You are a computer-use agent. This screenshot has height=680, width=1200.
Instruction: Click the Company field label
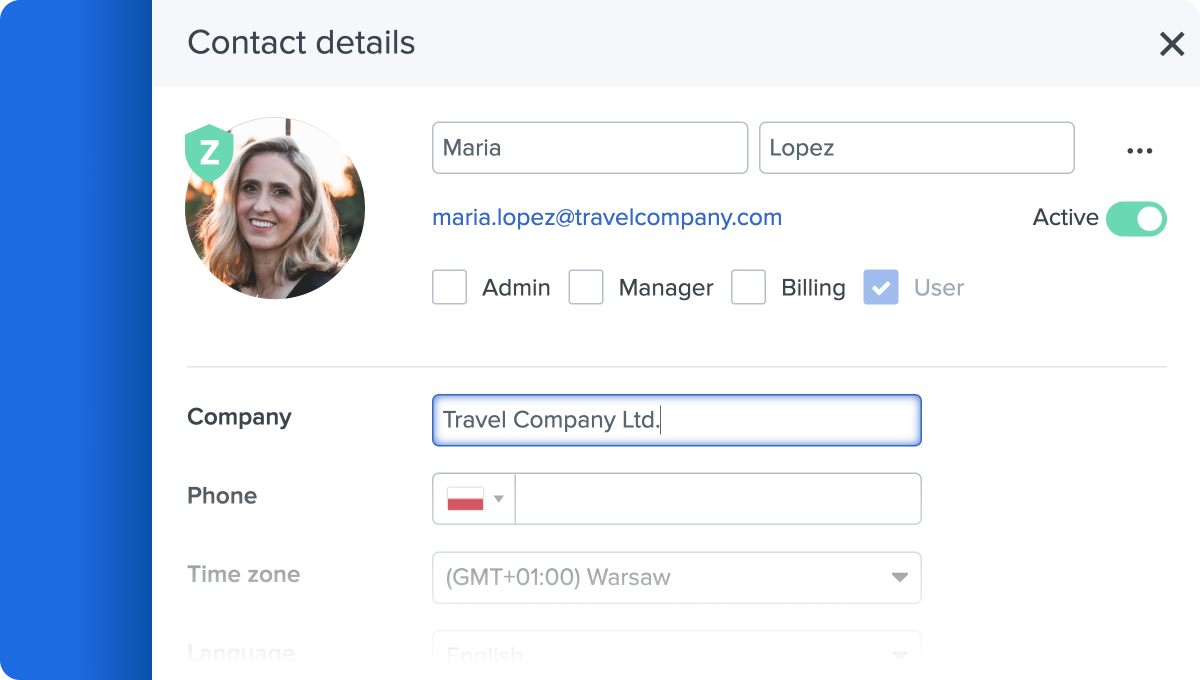[x=239, y=417]
